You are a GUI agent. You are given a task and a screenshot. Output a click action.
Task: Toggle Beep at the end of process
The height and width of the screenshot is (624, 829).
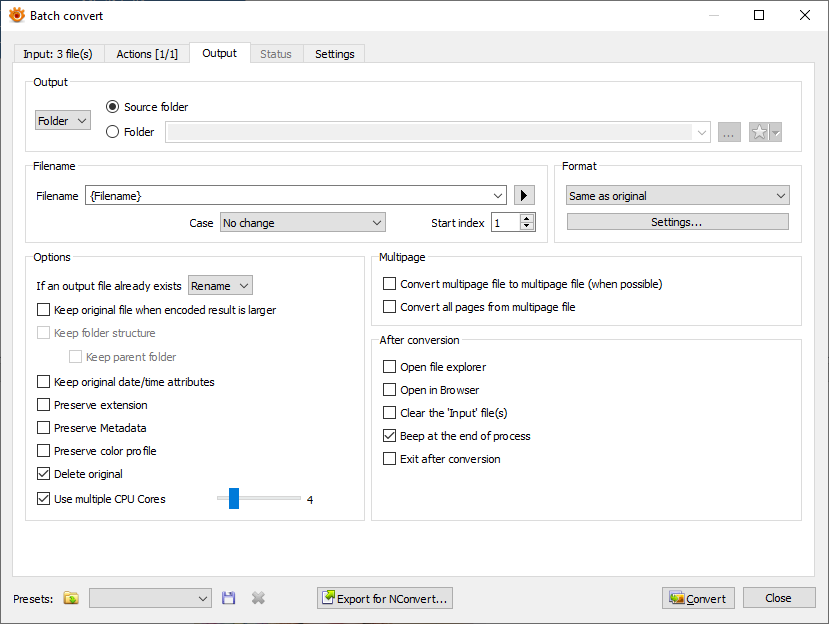pos(390,436)
